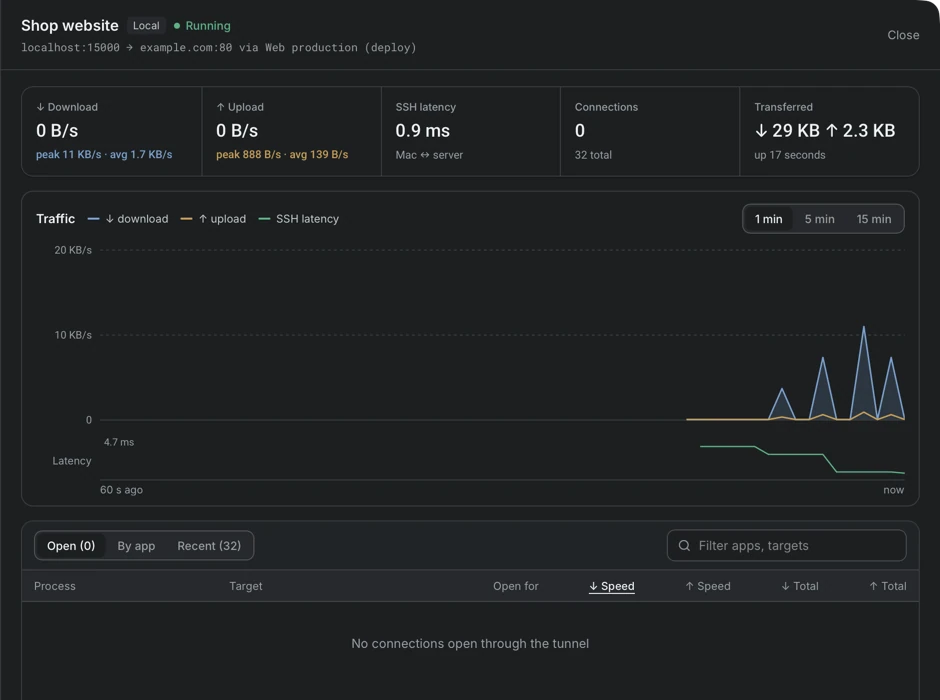
Task: Click the orange upload legend color line
Action: pos(186,219)
